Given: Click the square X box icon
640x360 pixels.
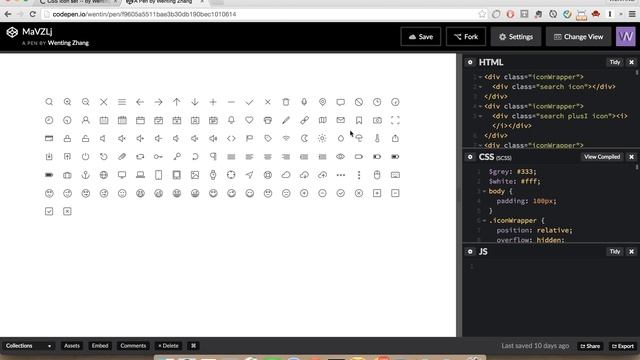Looking at the screenshot, I should point(67,211).
